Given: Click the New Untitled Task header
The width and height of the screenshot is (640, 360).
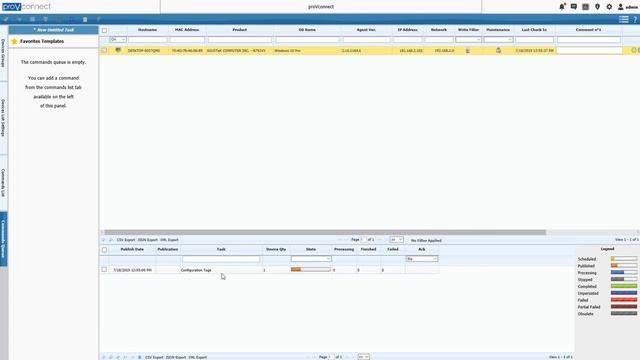Looking at the screenshot, I should [x=53, y=30].
